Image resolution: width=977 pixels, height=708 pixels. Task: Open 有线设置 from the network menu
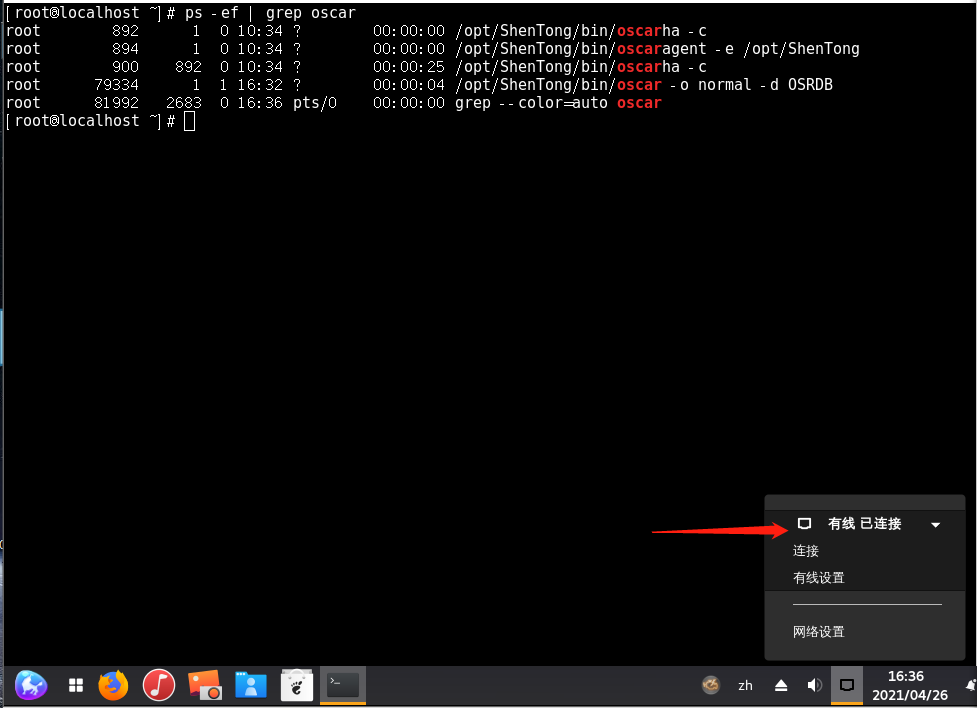point(819,578)
